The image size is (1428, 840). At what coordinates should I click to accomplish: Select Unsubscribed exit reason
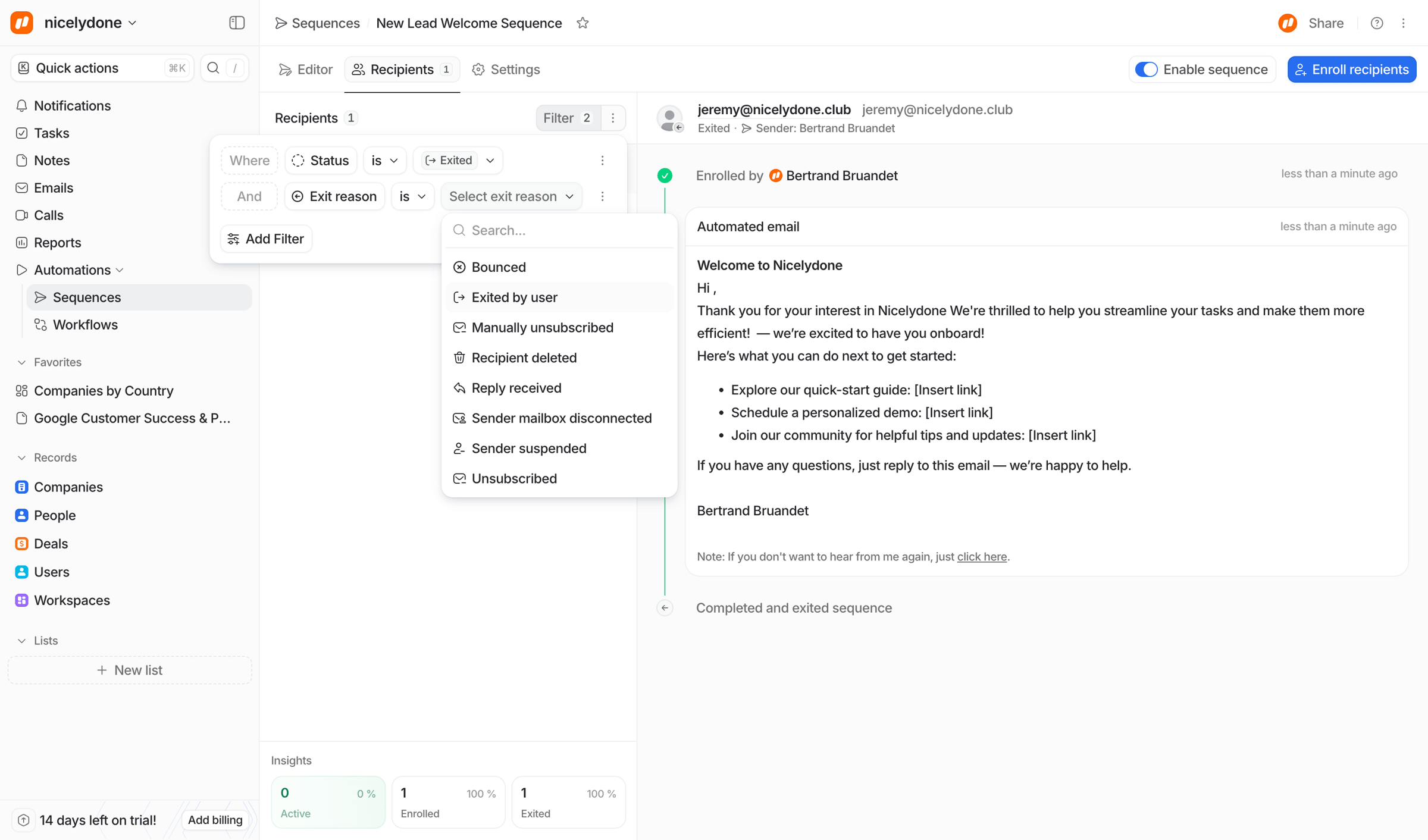coord(559,478)
